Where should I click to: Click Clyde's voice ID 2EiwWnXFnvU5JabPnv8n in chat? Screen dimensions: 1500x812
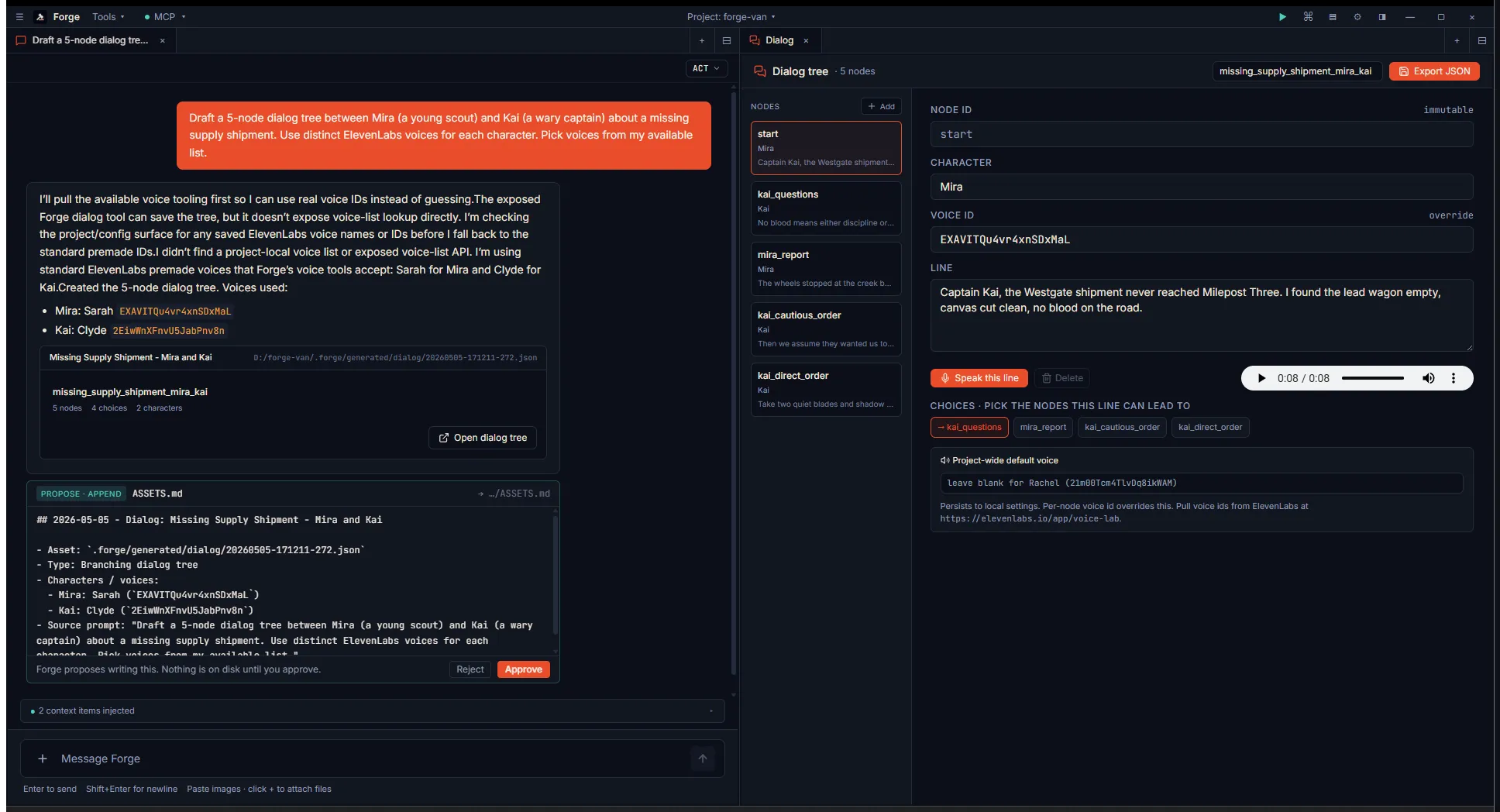(x=169, y=331)
